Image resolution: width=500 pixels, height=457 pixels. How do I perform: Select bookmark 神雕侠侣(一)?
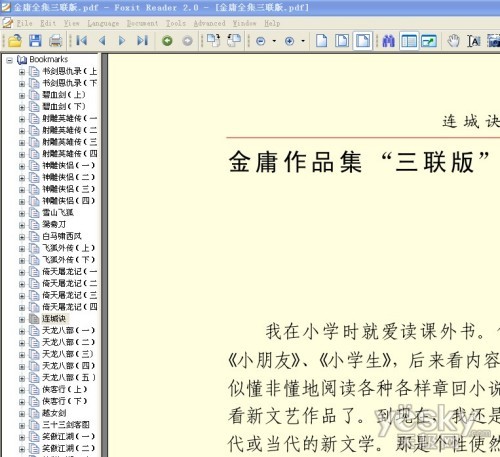tap(68, 165)
